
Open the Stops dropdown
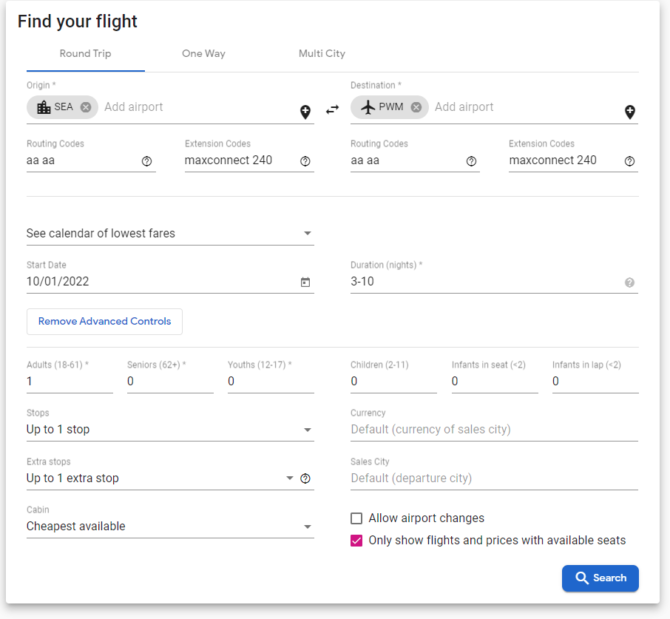[170, 429]
